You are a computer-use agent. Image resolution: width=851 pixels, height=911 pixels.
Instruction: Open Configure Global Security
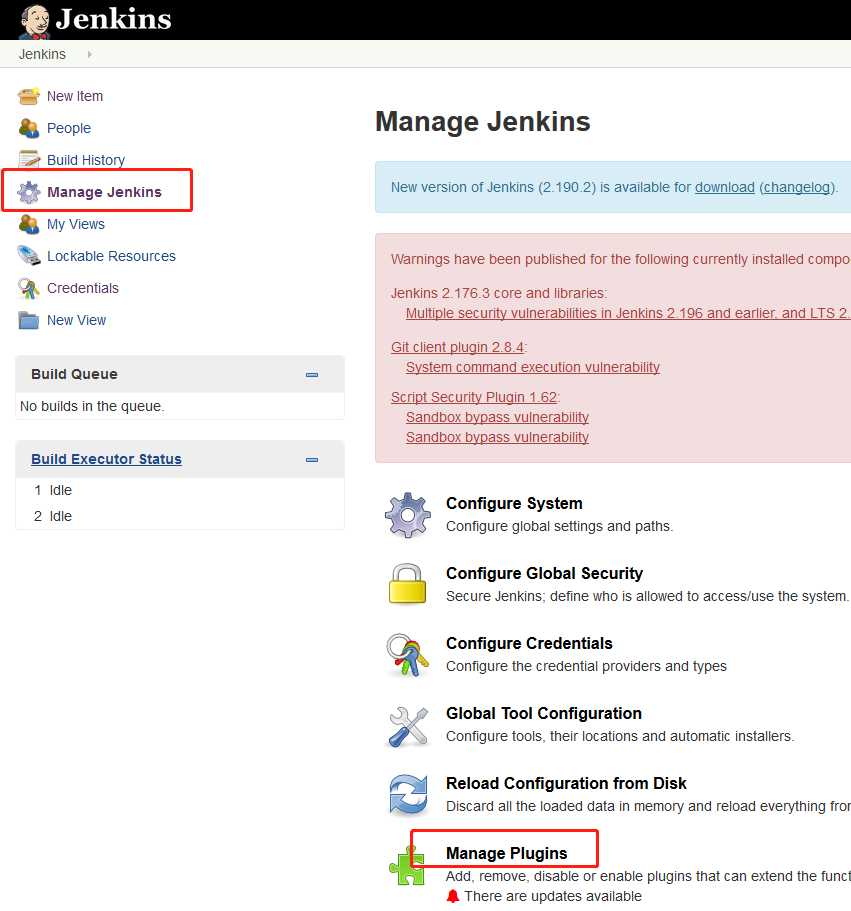(x=544, y=573)
